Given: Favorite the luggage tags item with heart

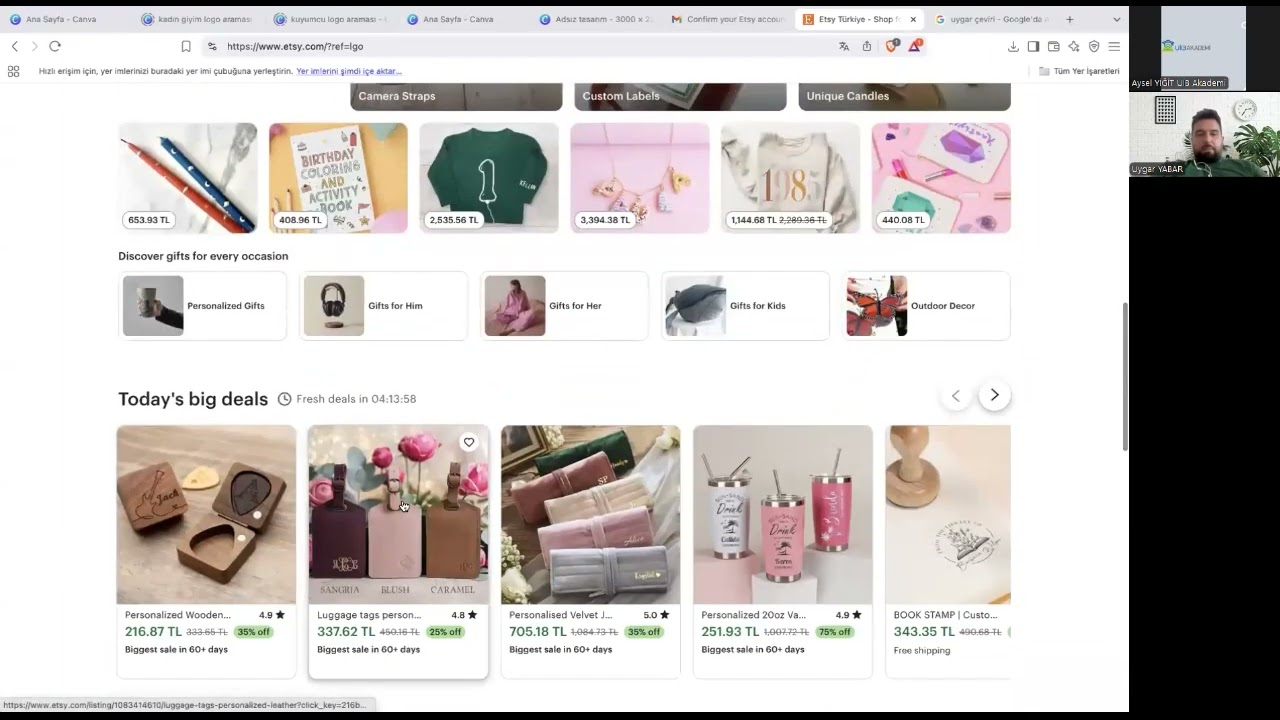Looking at the screenshot, I should (469, 442).
